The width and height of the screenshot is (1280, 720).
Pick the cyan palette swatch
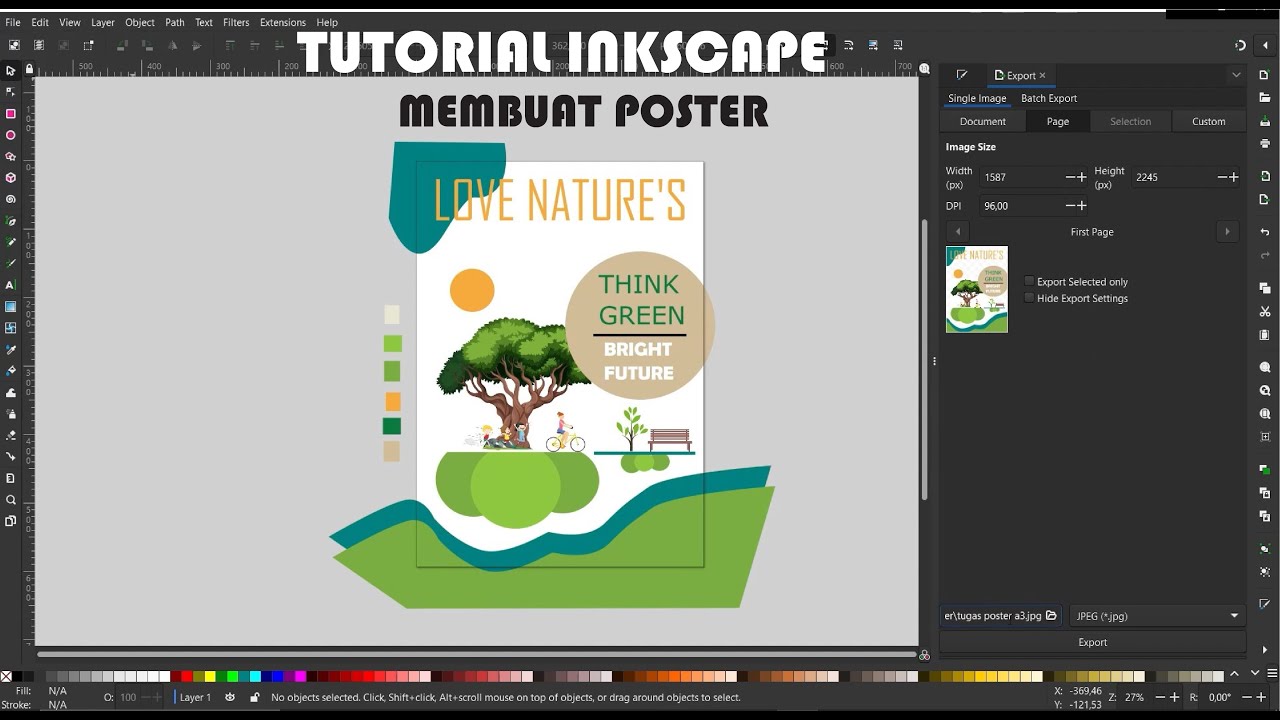255,677
